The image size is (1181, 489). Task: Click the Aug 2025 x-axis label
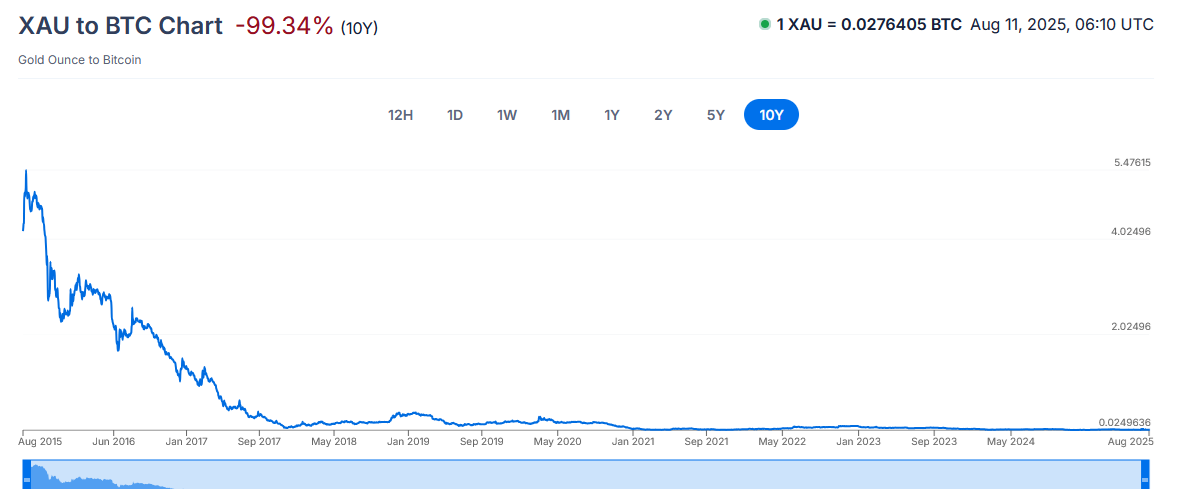pos(1131,442)
